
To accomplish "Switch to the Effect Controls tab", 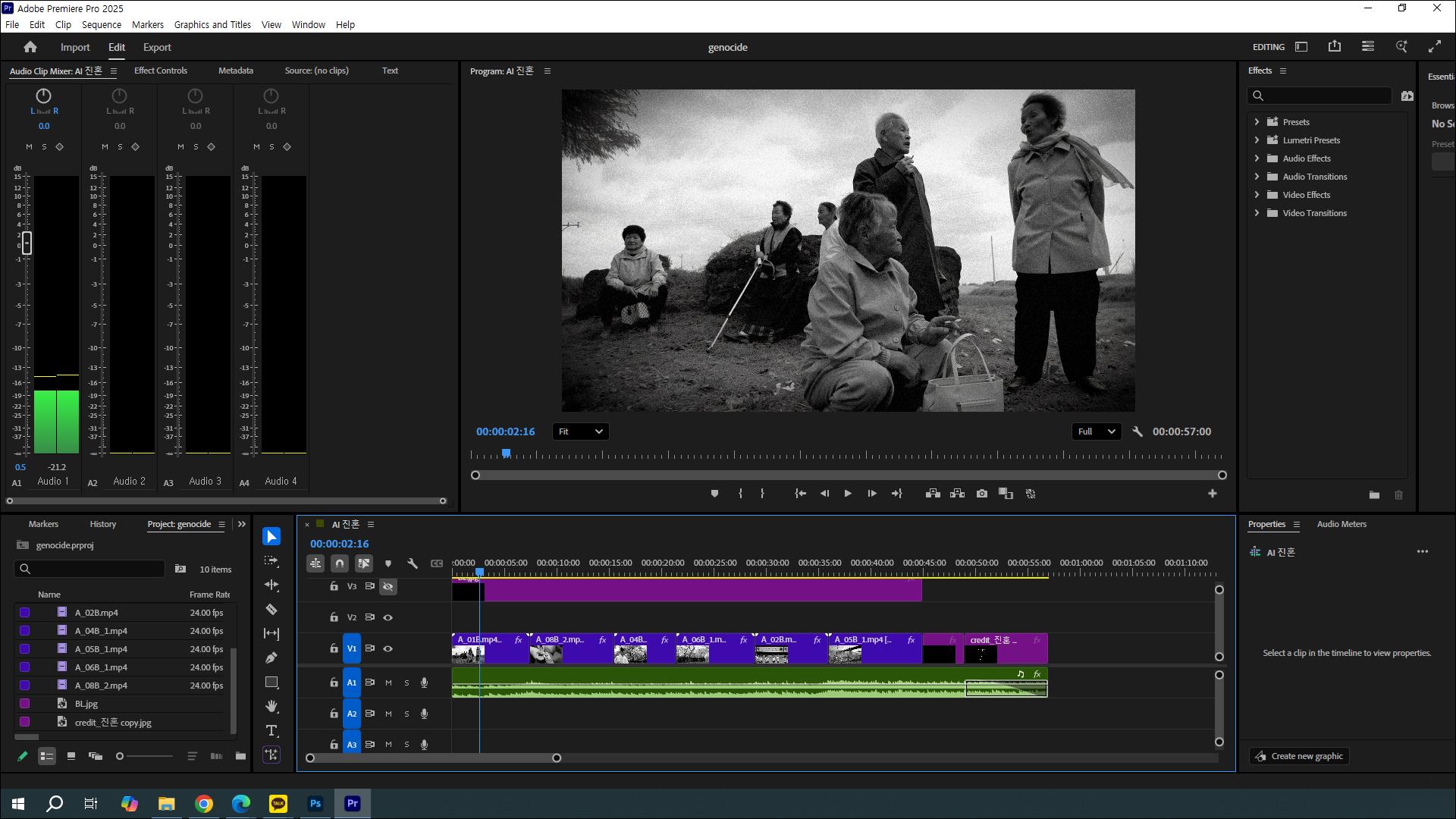I will coord(160,71).
